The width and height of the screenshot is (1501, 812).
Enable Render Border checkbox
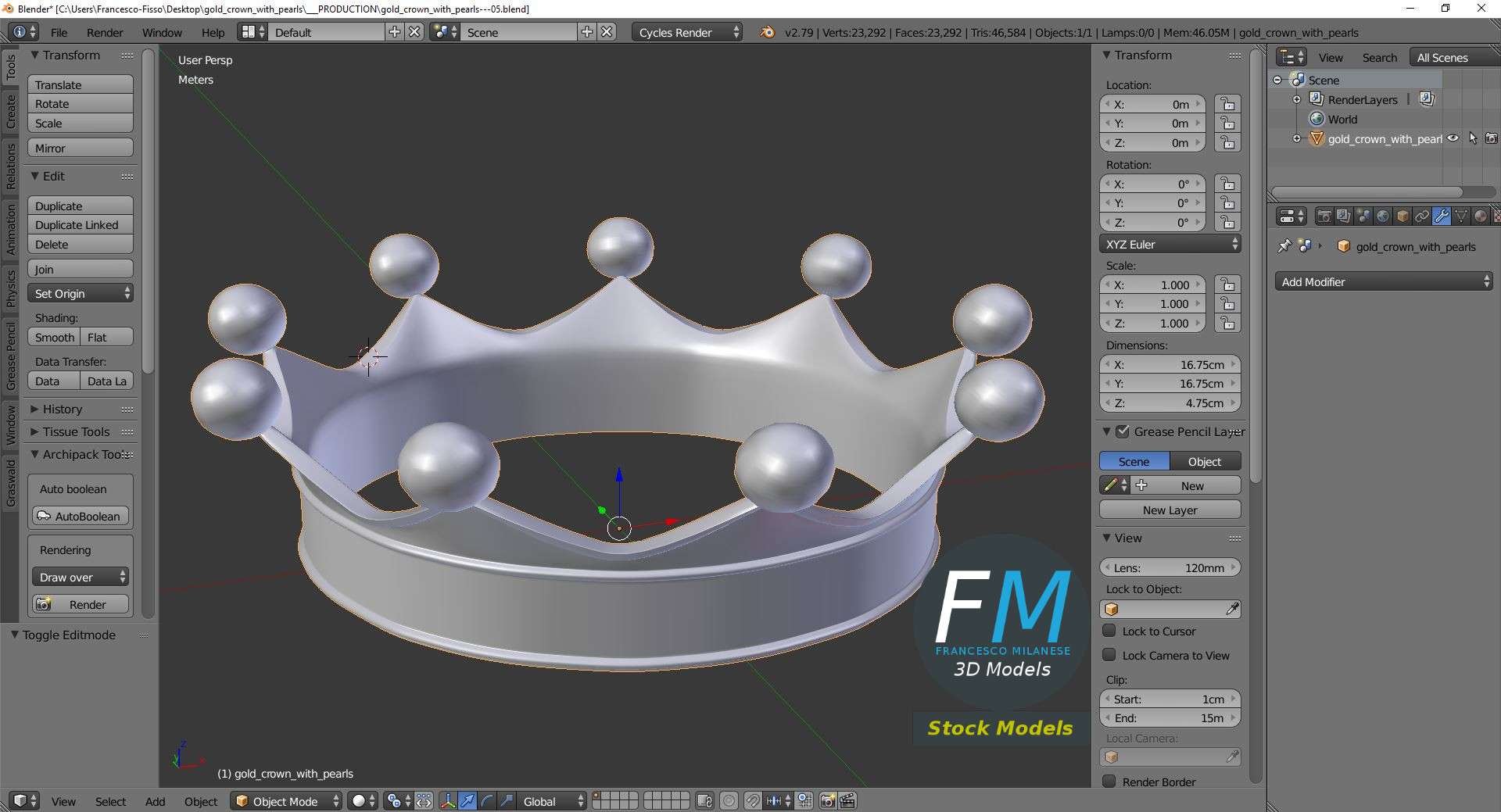[x=1109, y=782]
